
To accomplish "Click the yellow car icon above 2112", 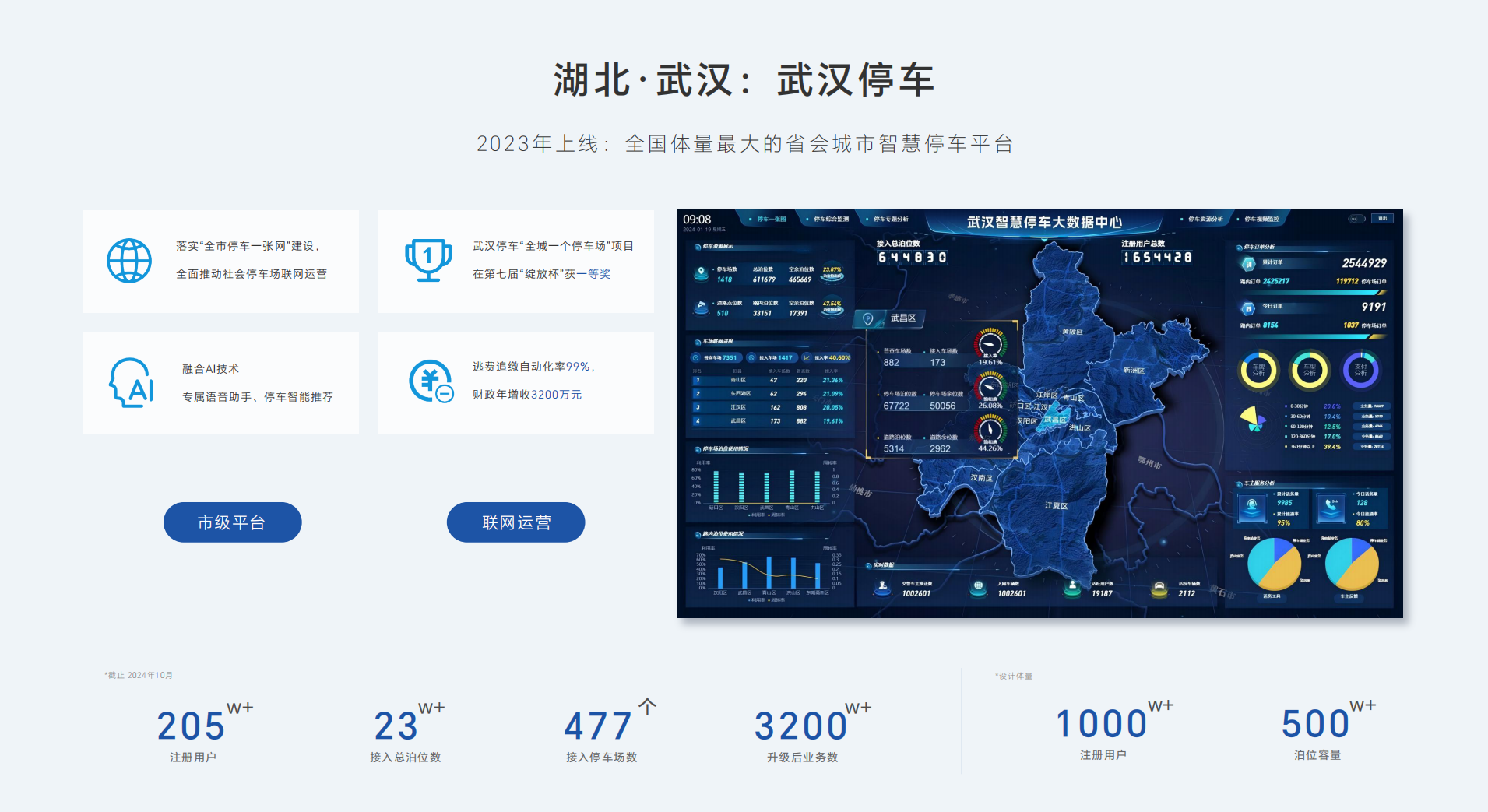I will pyautogui.click(x=1159, y=588).
